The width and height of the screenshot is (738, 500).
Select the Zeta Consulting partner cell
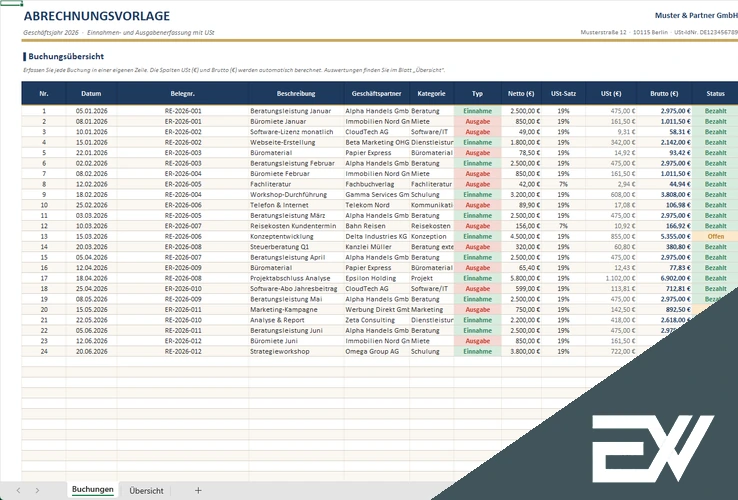[377, 320]
